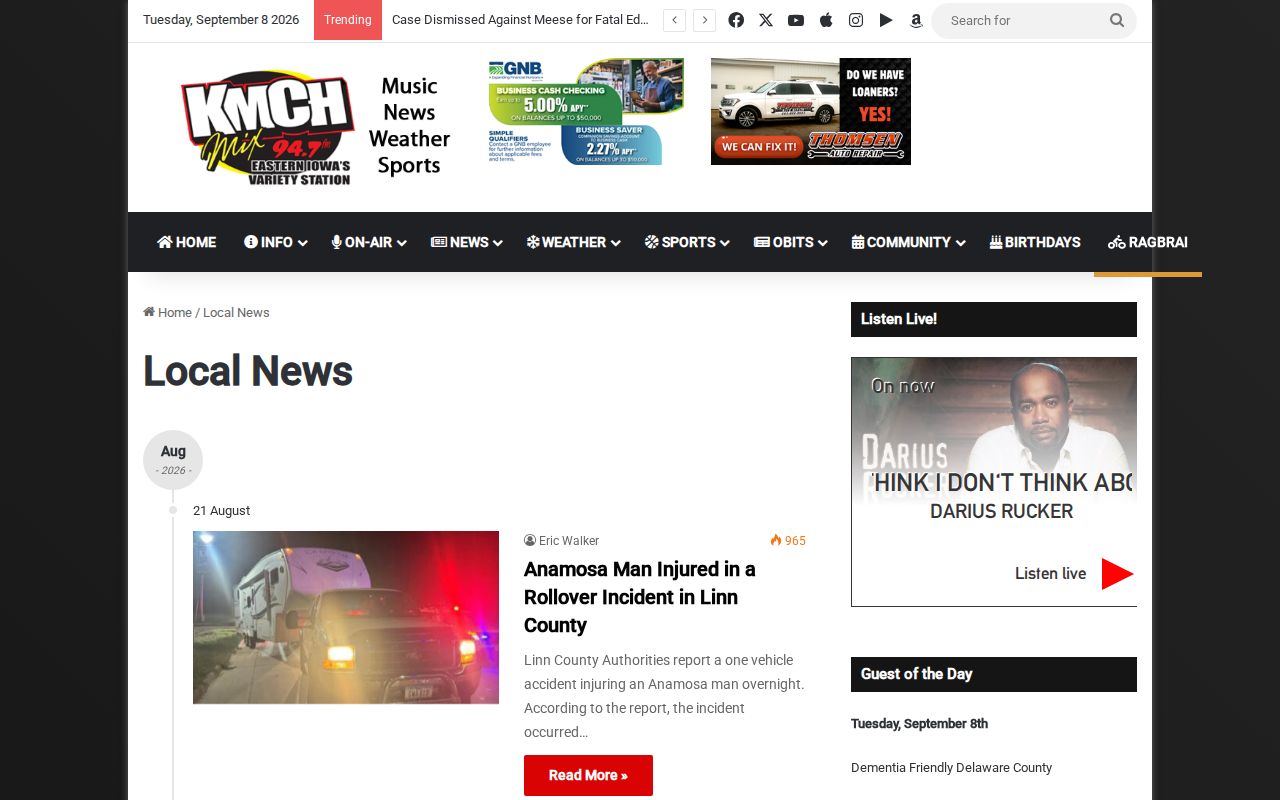
Task: Show previous trending headline arrow
Action: tap(675, 20)
